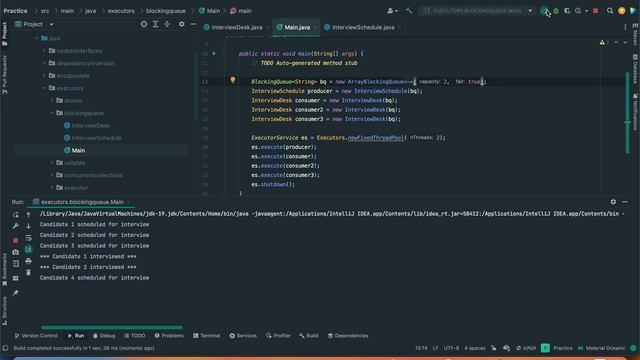640x360 pixels.
Task: Click the warning indicator in editor corner
Action: pos(604,42)
